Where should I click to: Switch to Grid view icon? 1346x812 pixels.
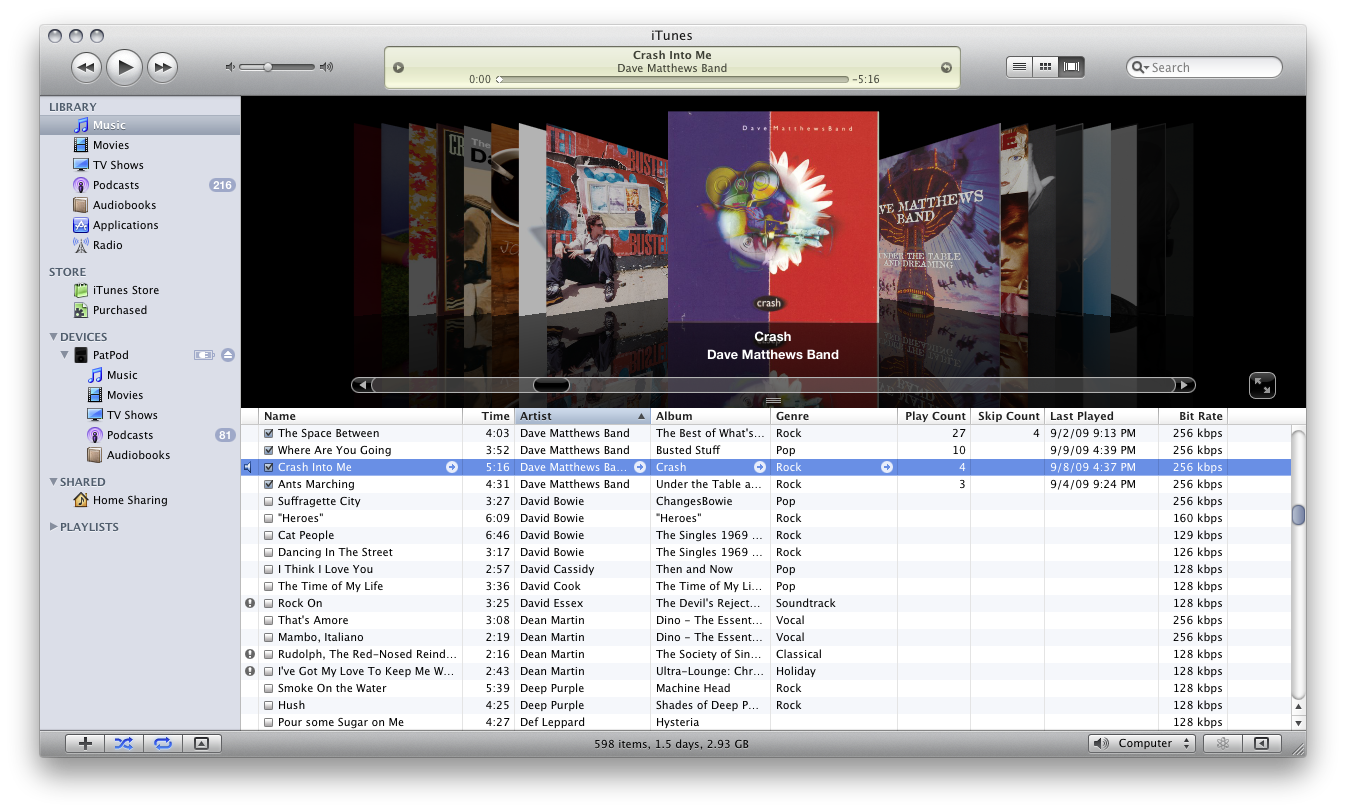(x=1045, y=67)
